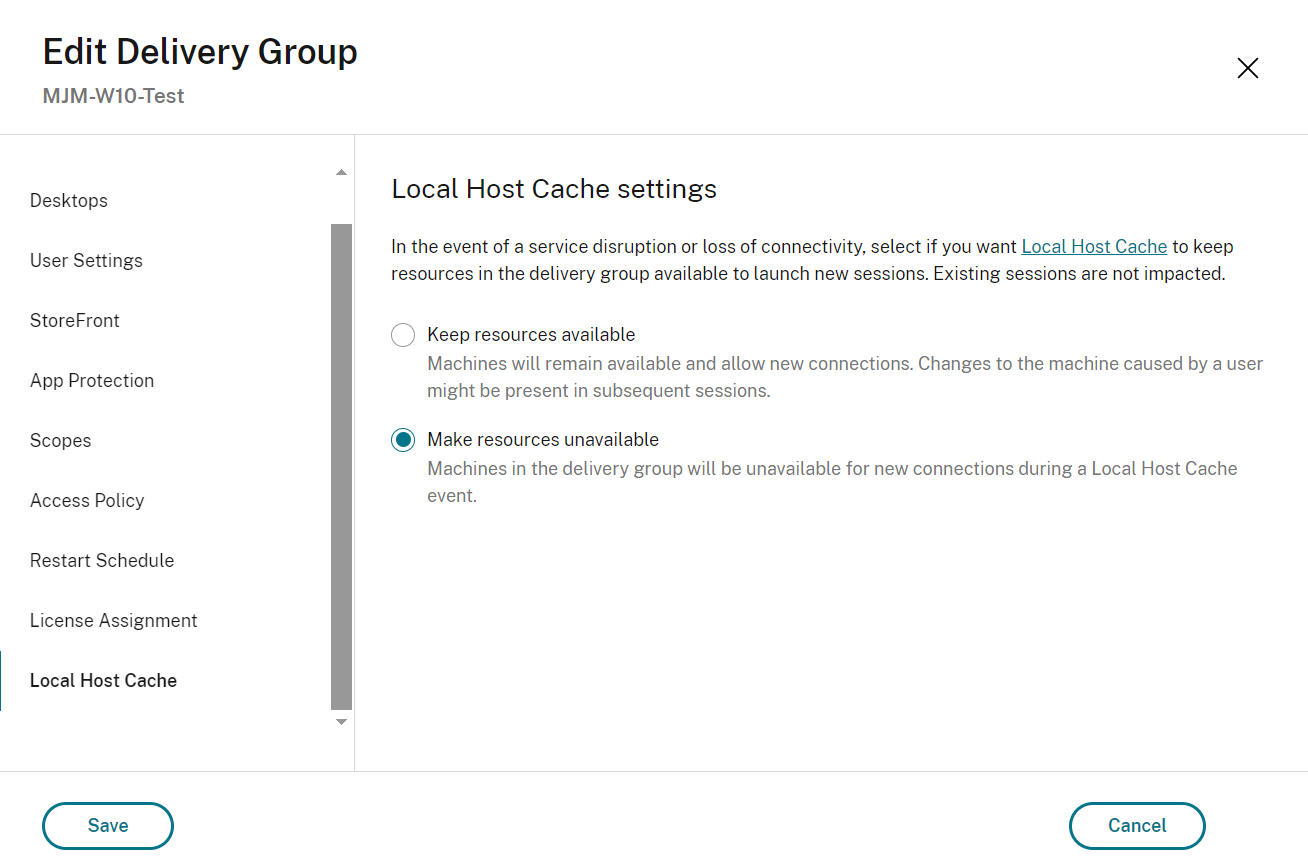Go to License Assignment settings
1308x865 pixels.
114,620
